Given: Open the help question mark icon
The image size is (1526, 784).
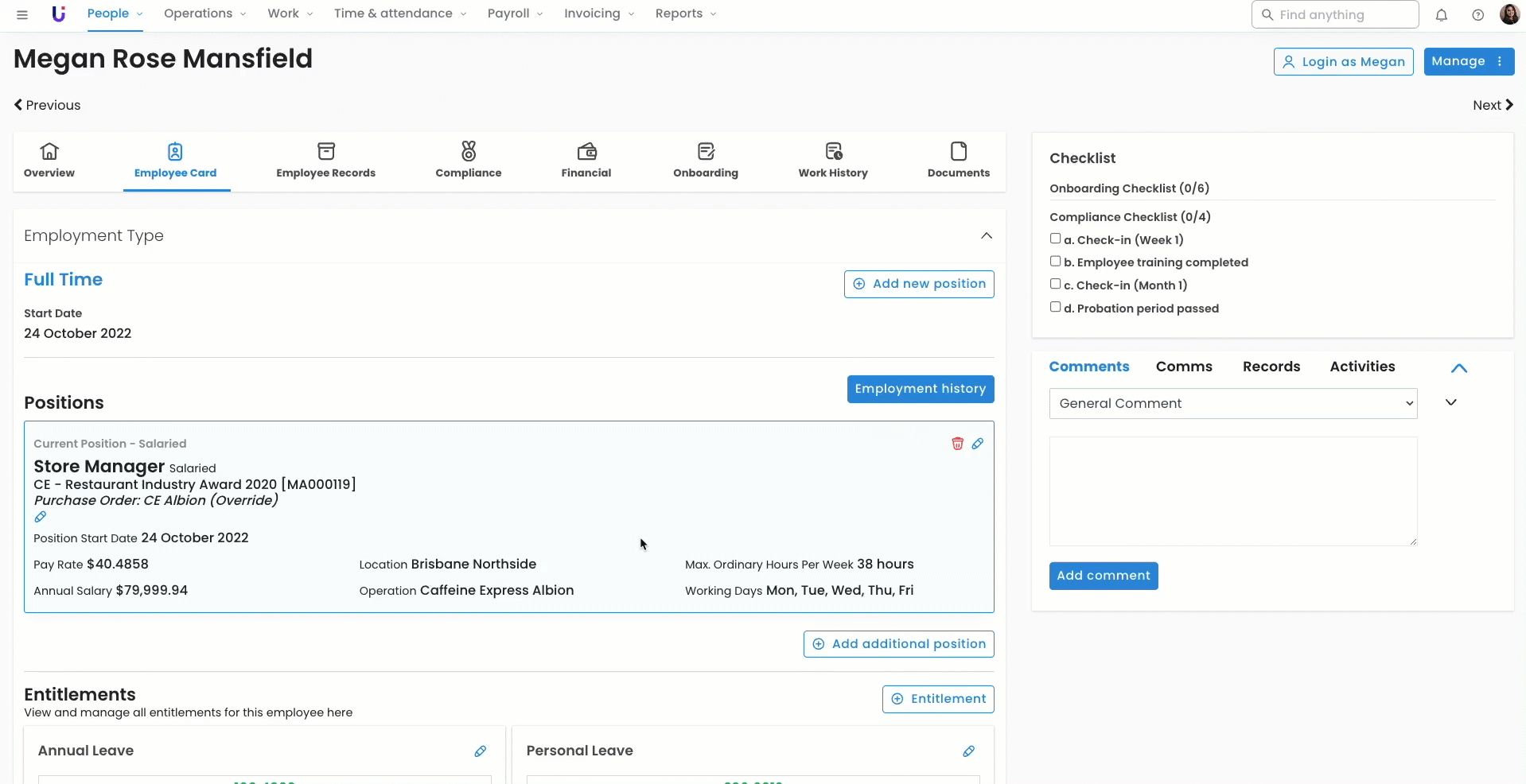Looking at the screenshot, I should (x=1477, y=15).
